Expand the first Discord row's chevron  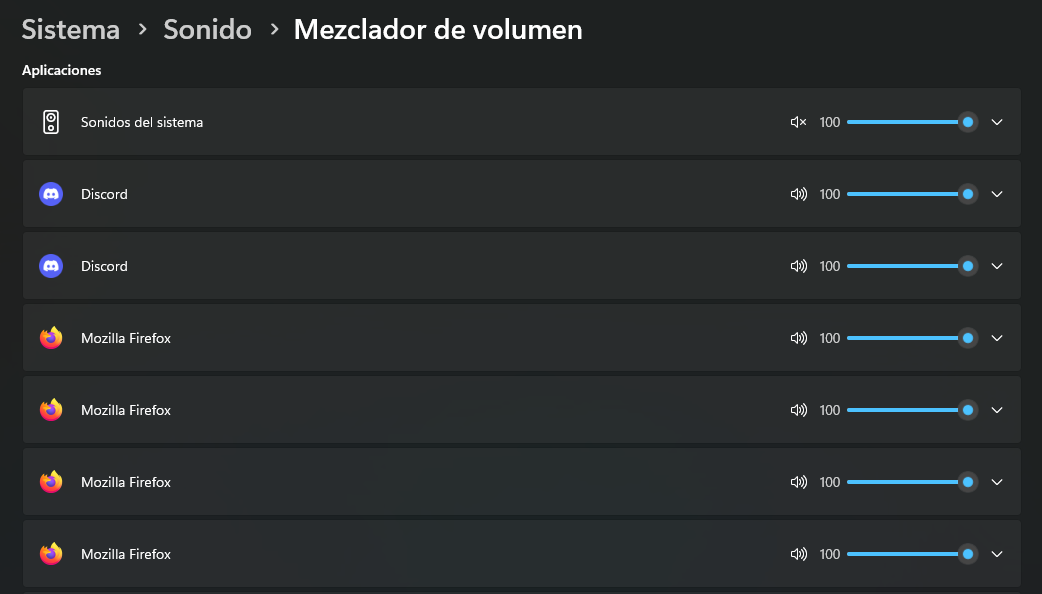point(996,194)
